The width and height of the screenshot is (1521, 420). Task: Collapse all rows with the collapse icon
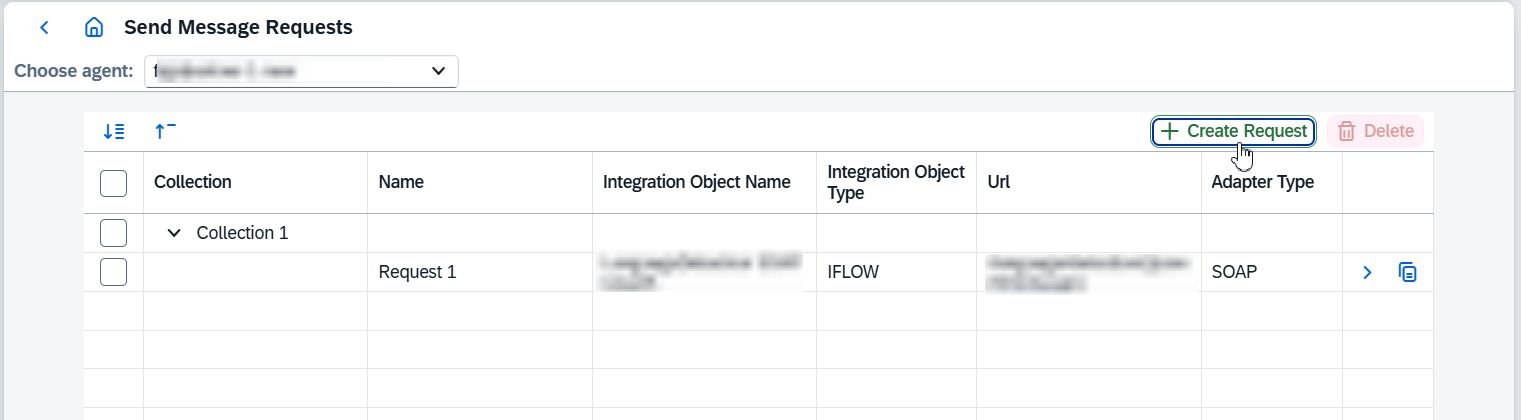(x=165, y=131)
